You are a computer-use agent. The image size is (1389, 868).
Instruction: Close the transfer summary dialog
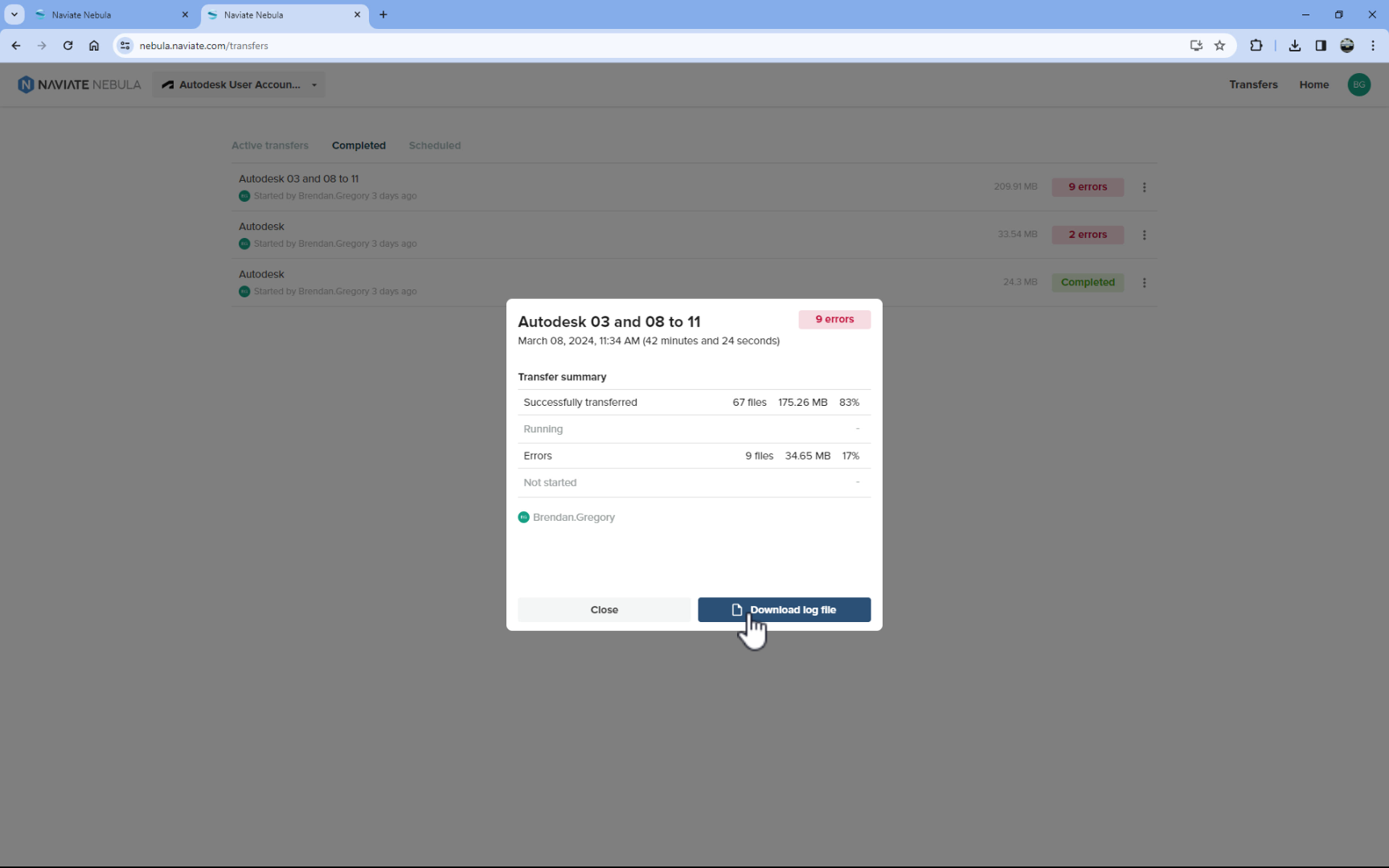point(604,609)
